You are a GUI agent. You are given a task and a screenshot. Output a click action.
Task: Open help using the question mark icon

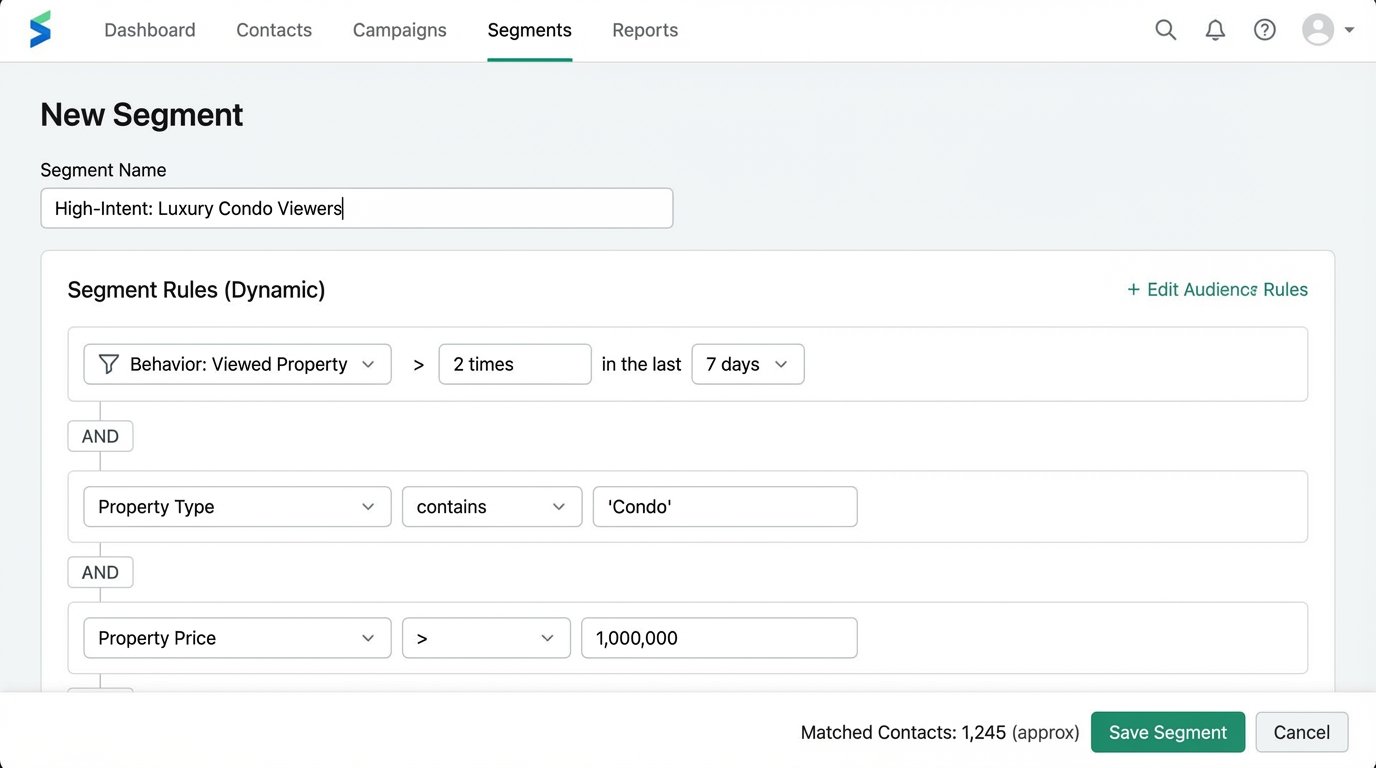click(x=1264, y=29)
